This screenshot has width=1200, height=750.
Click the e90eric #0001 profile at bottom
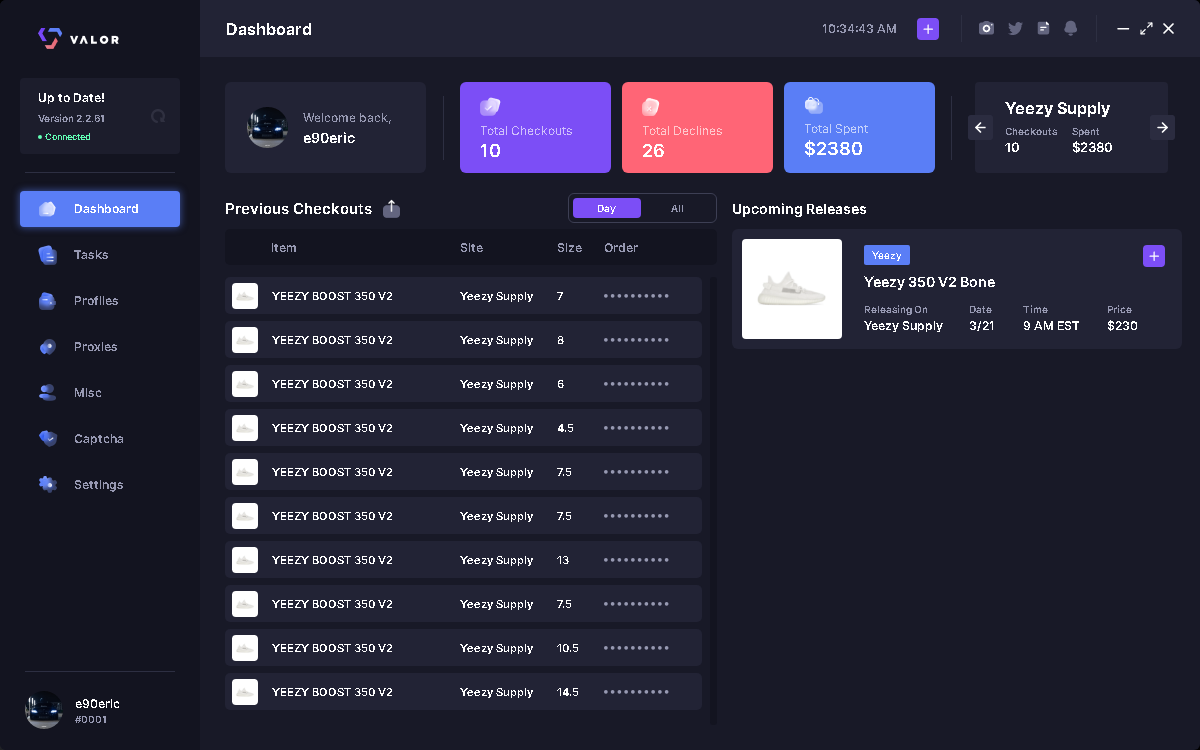click(x=75, y=710)
